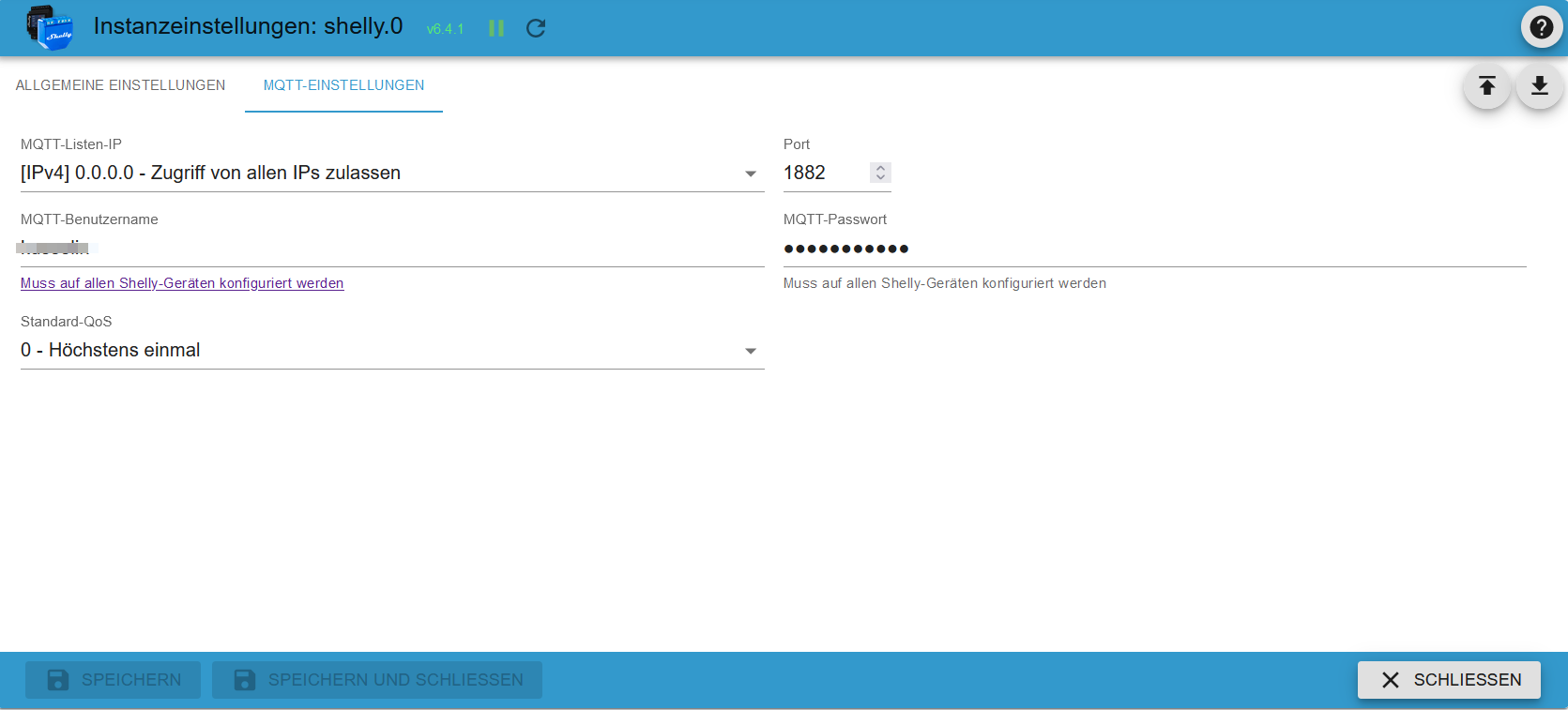
Task: Open the help question mark icon
Action: pos(1542,27)
